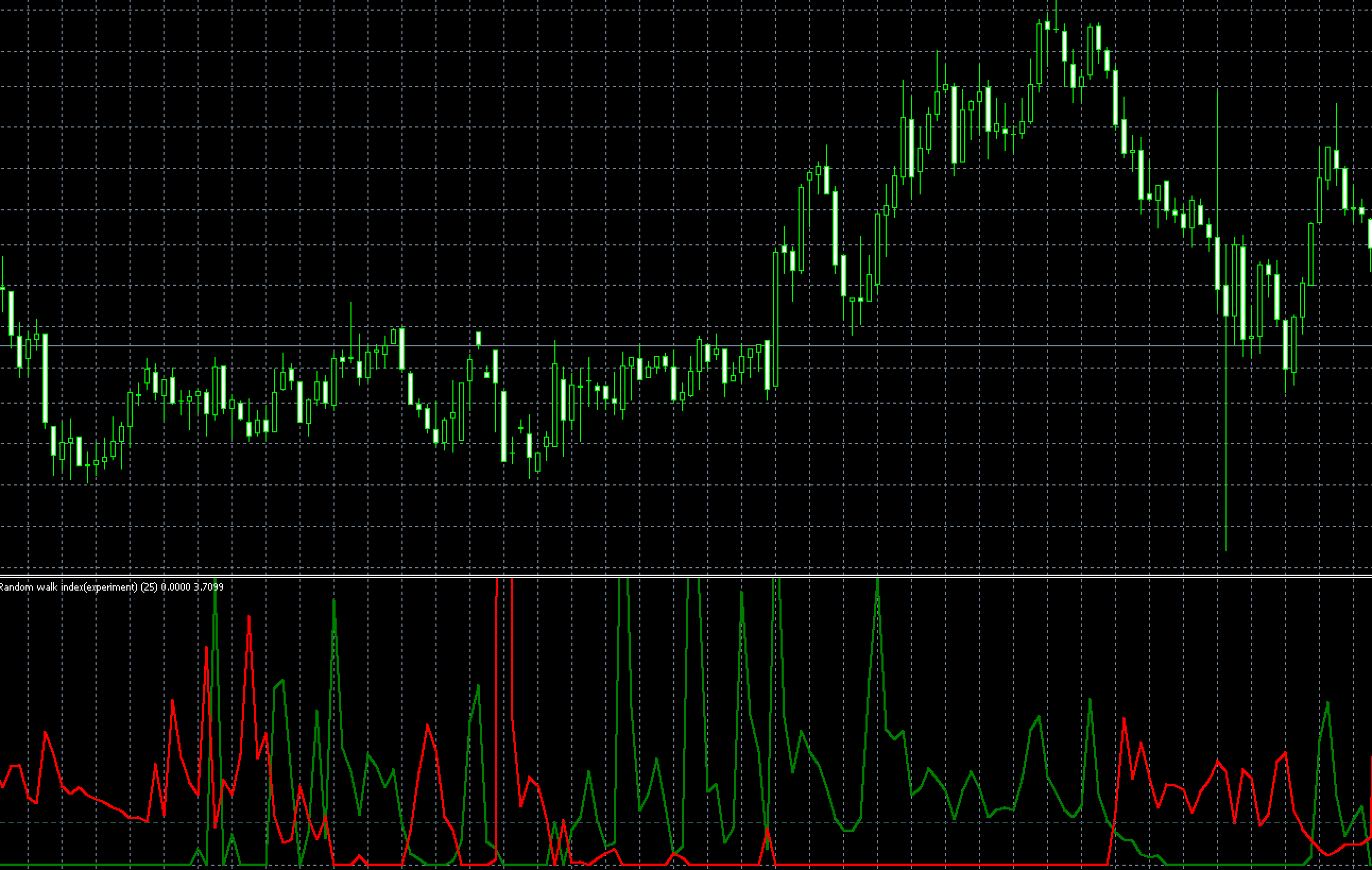Click the 0.0000 value in indicator label
Image resolution: width=1372 pixels, height=870 pixels.
(x=176, y=587)
